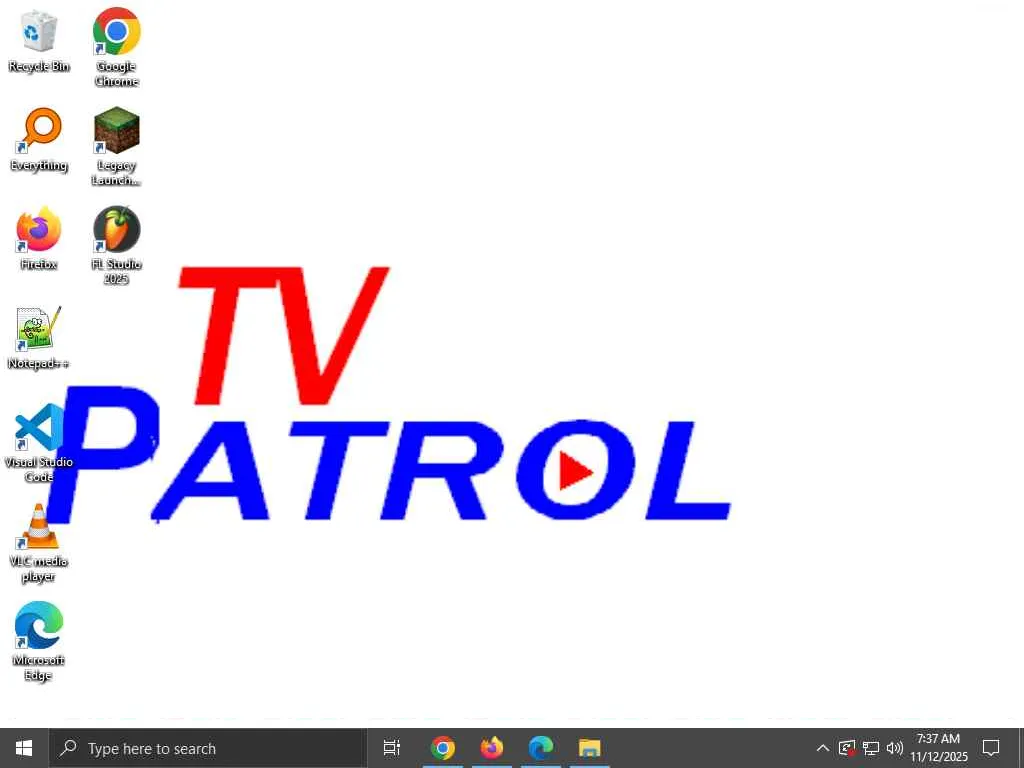The width and height of the screenshot is (1024, 768).
Task: Open the Windows Start menu
Action: click(x=24, y=748)
